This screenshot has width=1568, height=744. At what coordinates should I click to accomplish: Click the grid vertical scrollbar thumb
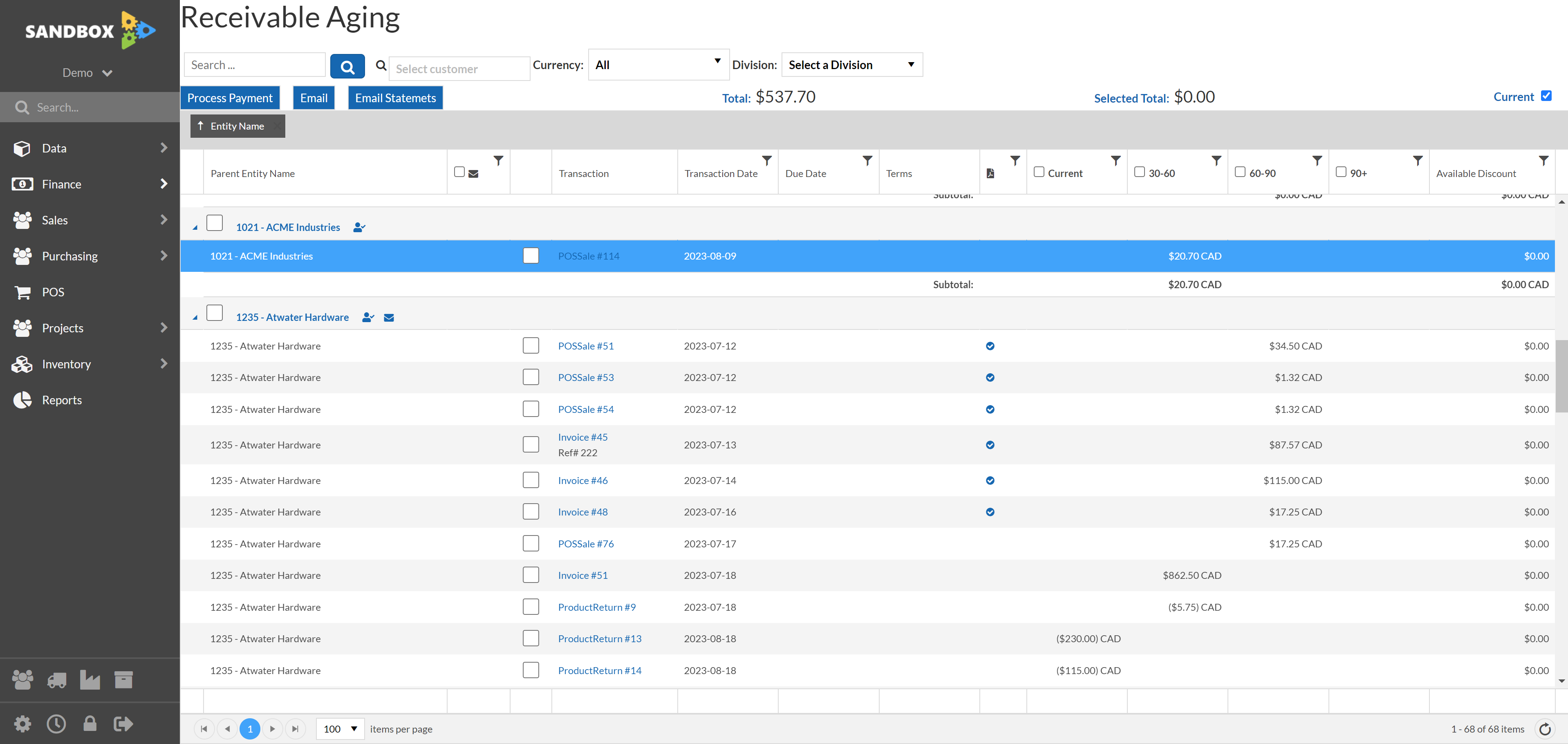point(1561,376)
